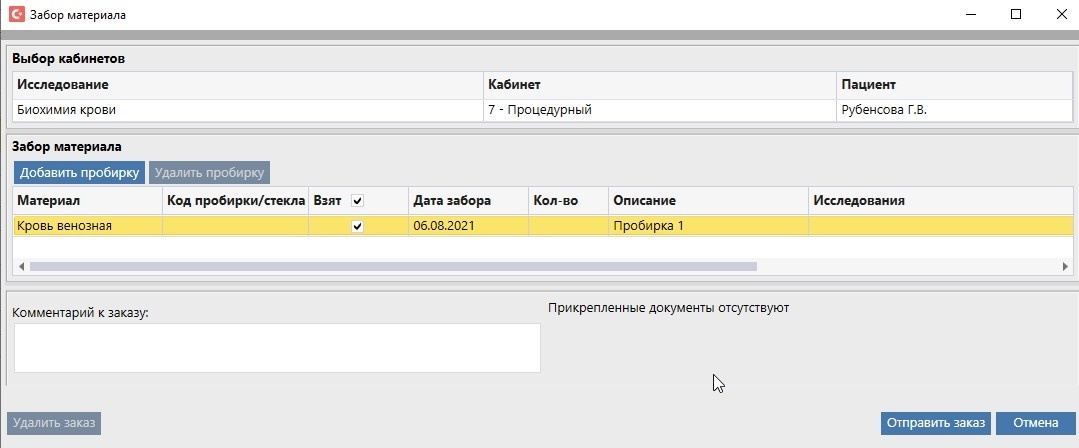Viewport: 1079px width, 448px height.
Task: Sort by the Материал column header
Action: coord(86,201)
